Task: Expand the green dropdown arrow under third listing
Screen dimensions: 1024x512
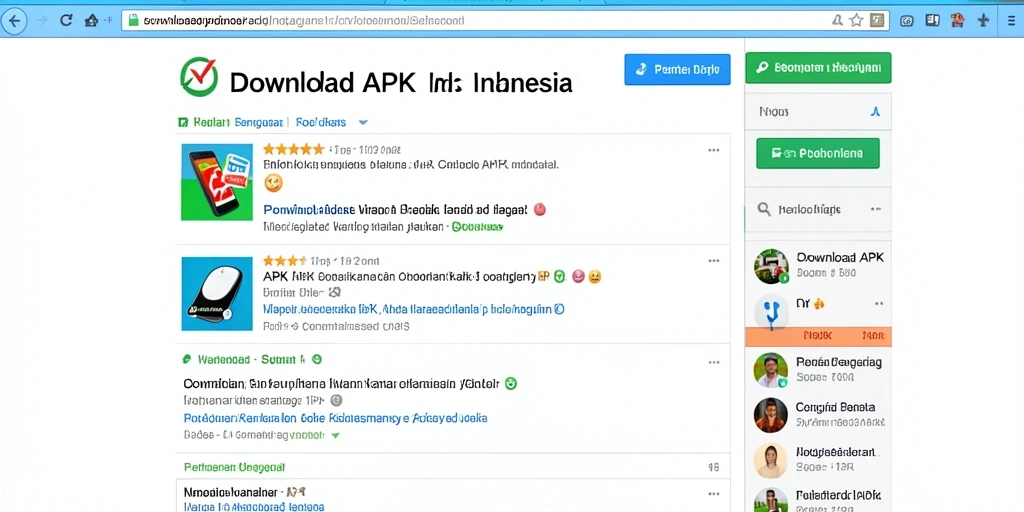Action: tap(336, 435)
